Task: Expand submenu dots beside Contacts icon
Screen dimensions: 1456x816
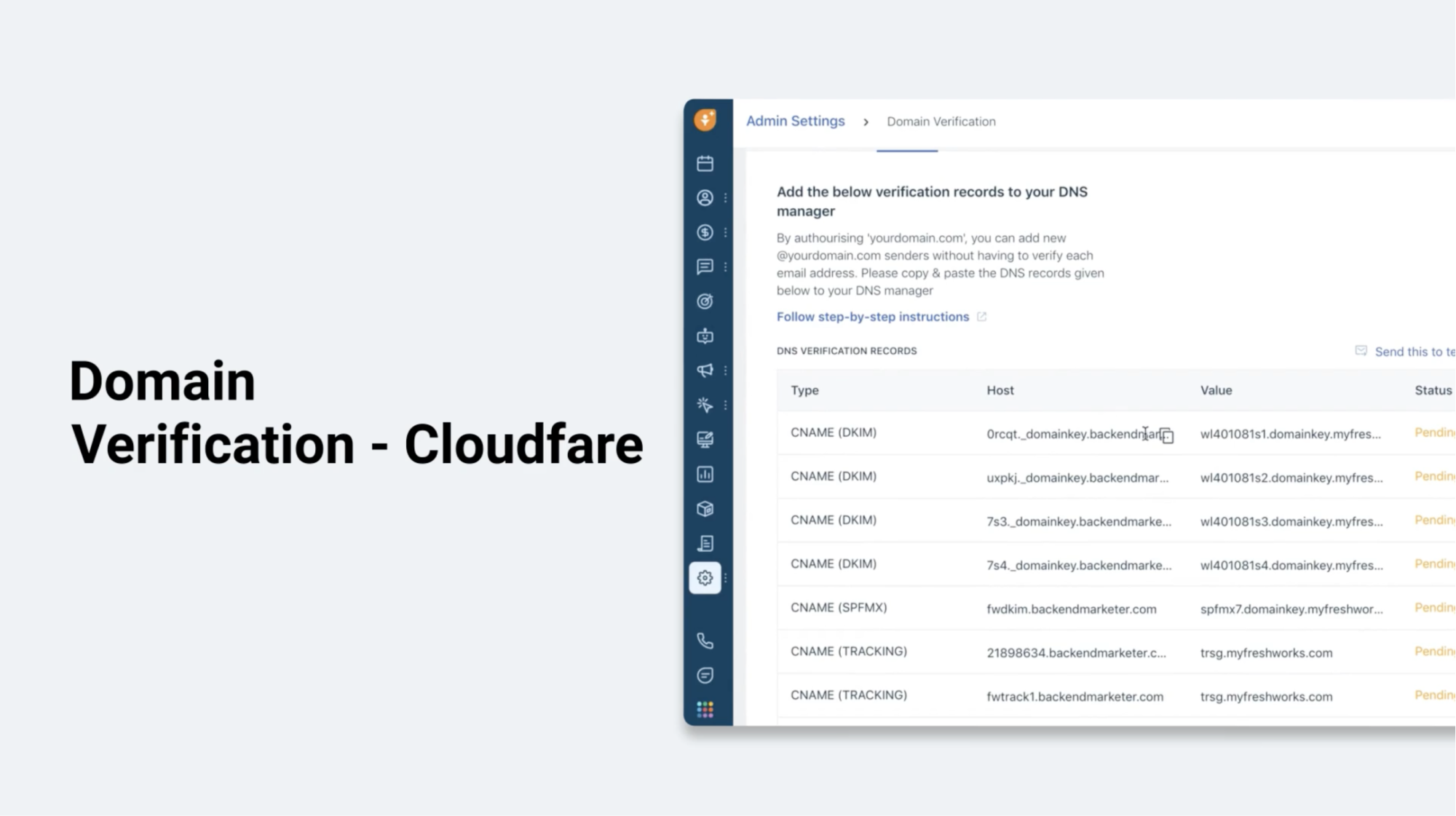Action: point(725,198)
